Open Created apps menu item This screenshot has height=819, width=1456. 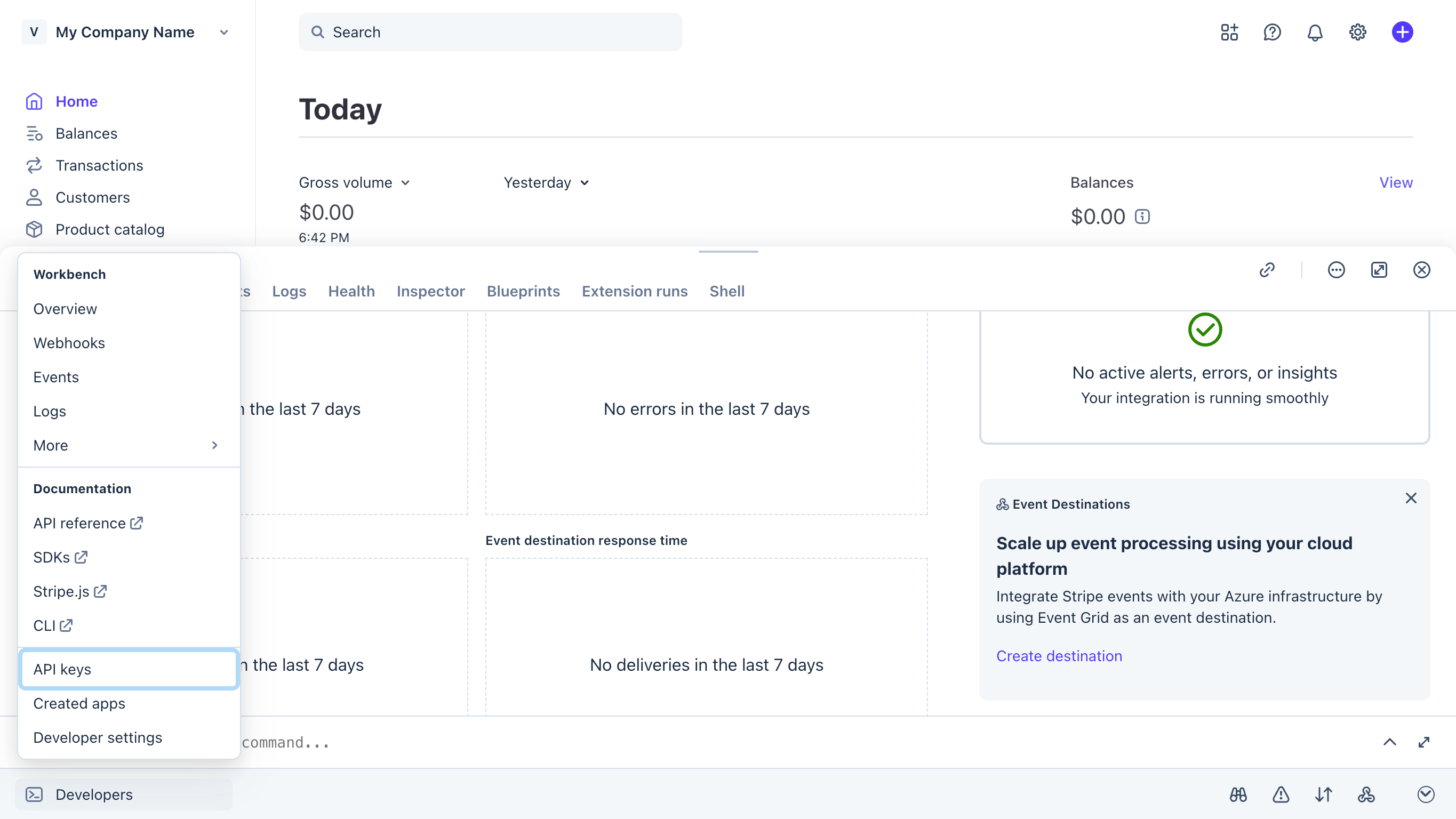(129, 704)
